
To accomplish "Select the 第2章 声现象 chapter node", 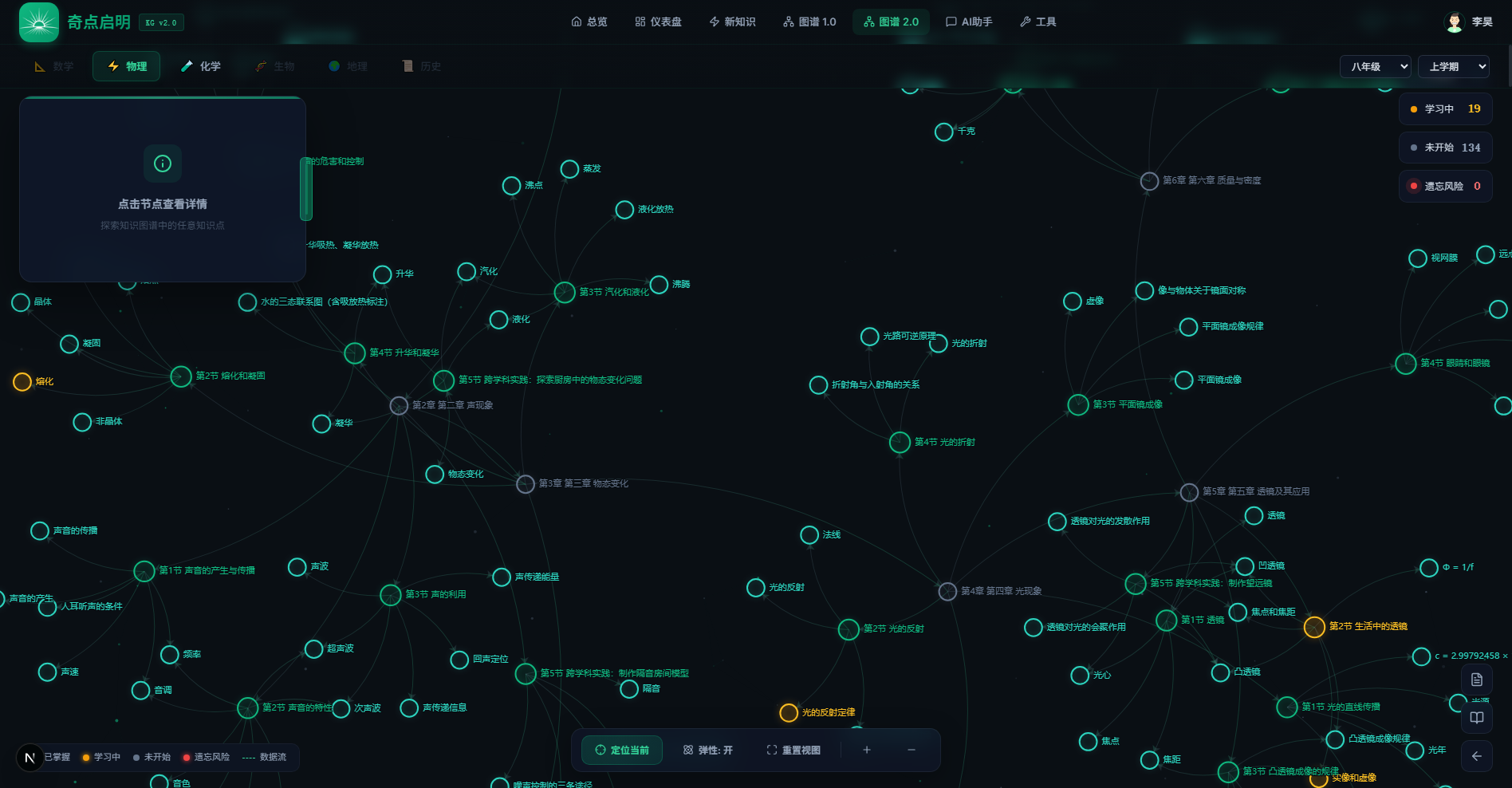I will point(399,405).
